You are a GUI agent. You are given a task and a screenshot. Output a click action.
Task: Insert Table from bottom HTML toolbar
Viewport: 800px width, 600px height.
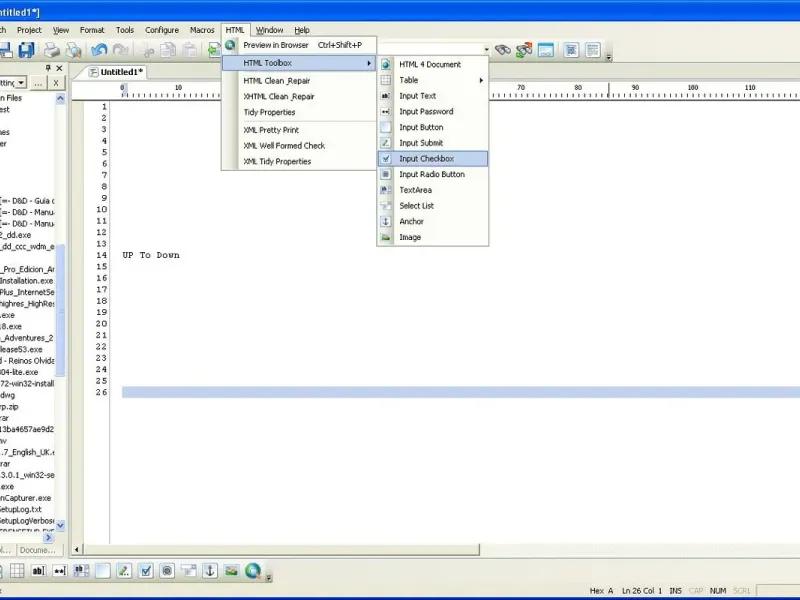17,570
